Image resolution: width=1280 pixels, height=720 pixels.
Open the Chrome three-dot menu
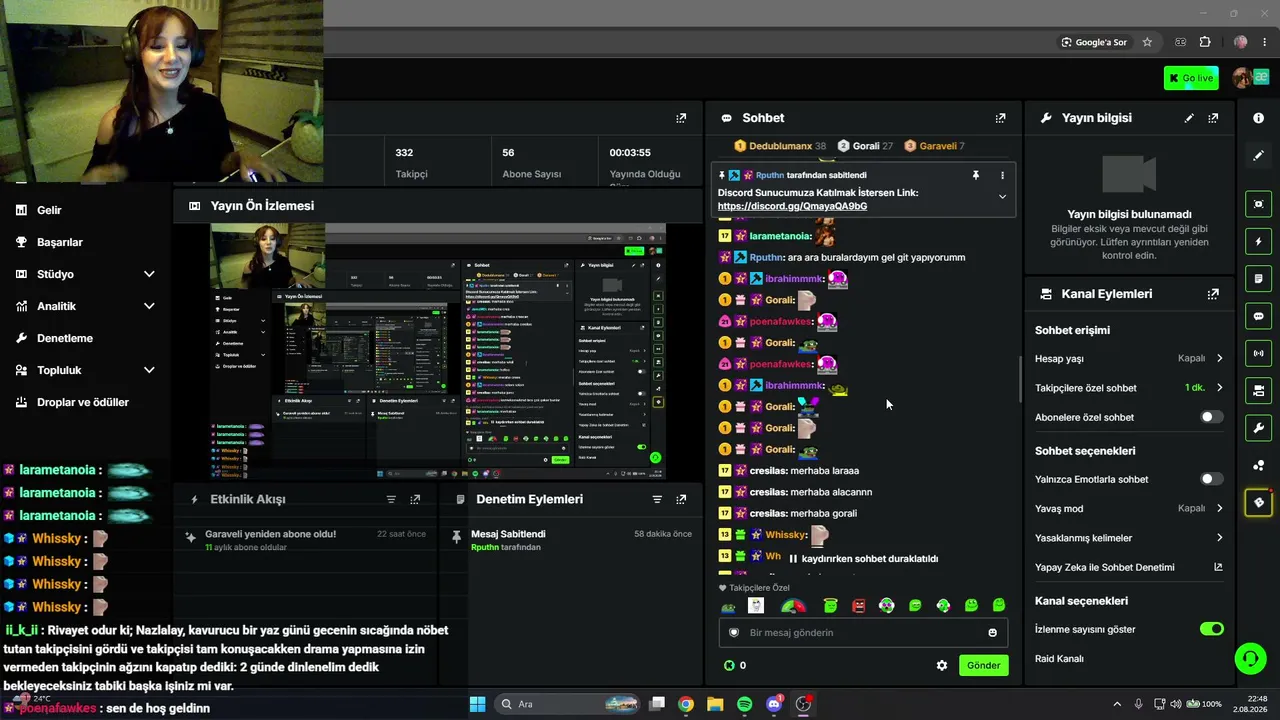pyautogui.click(x=1266, y=42)
